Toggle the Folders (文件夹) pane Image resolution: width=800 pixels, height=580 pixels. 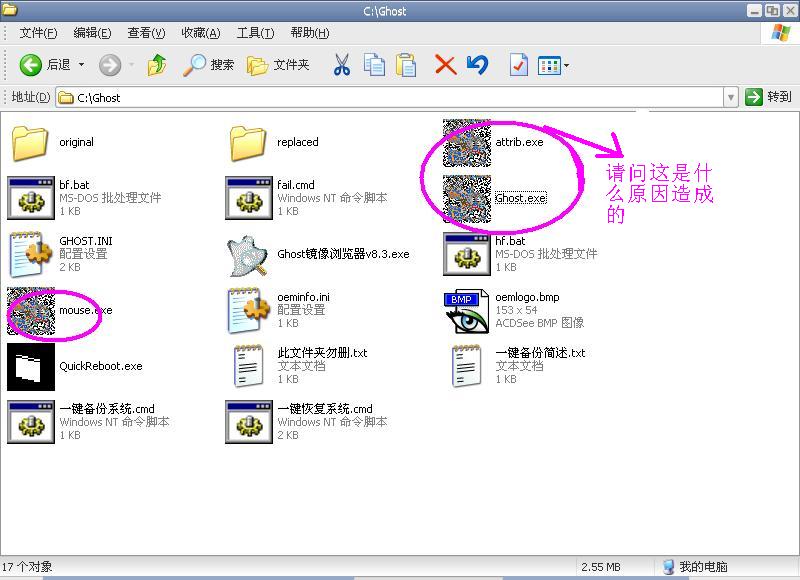pos(278,65)
